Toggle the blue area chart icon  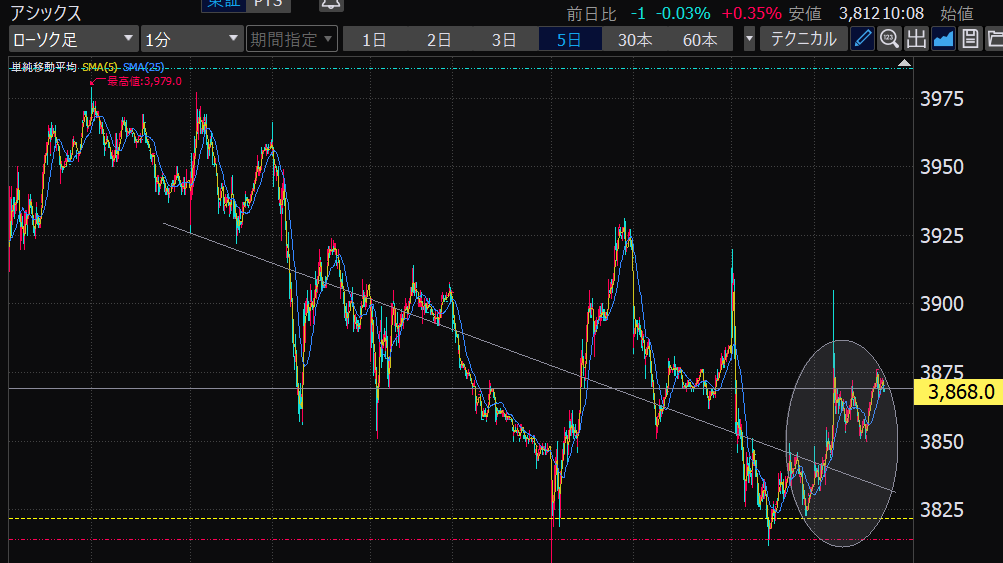(x=943, y=40)
